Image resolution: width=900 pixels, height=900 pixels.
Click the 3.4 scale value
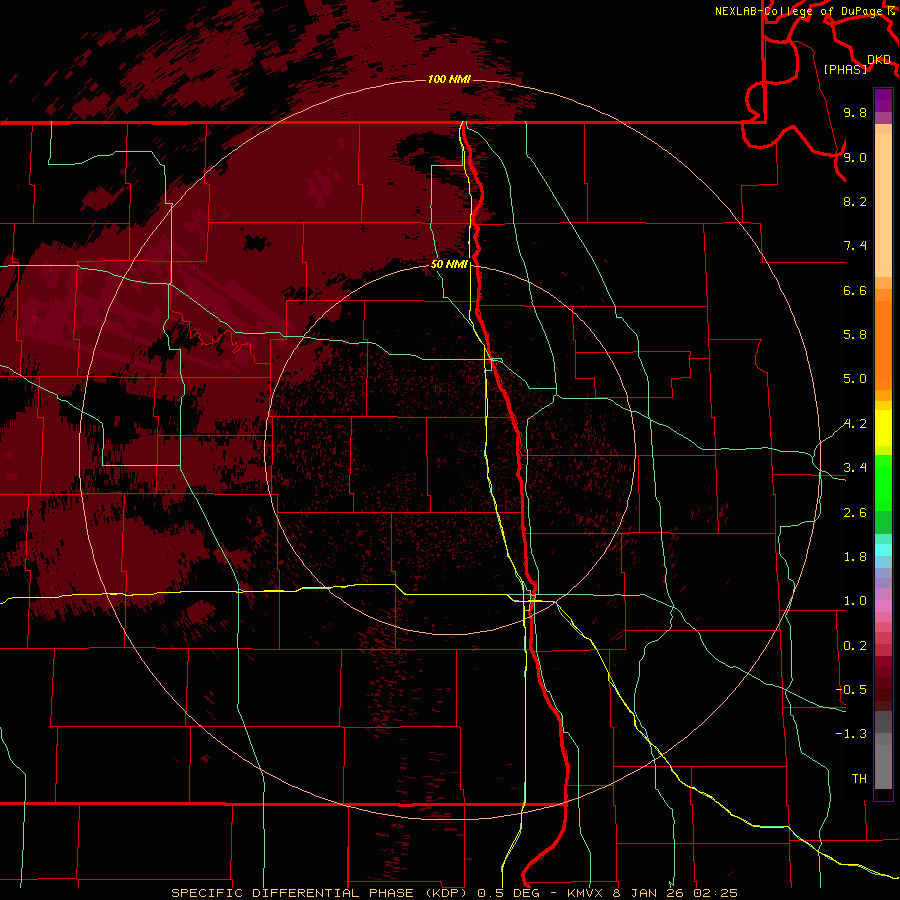(855, 468)
